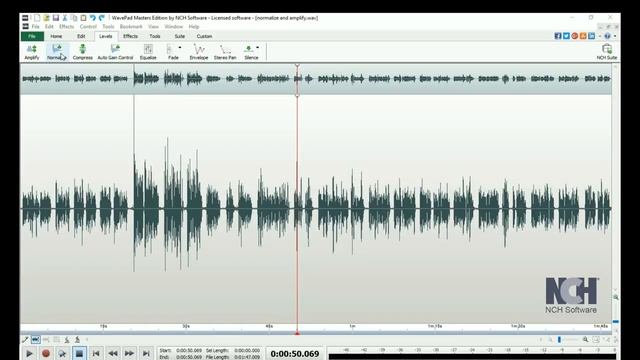Click the red Record button
640x360 pixels.
46,353
